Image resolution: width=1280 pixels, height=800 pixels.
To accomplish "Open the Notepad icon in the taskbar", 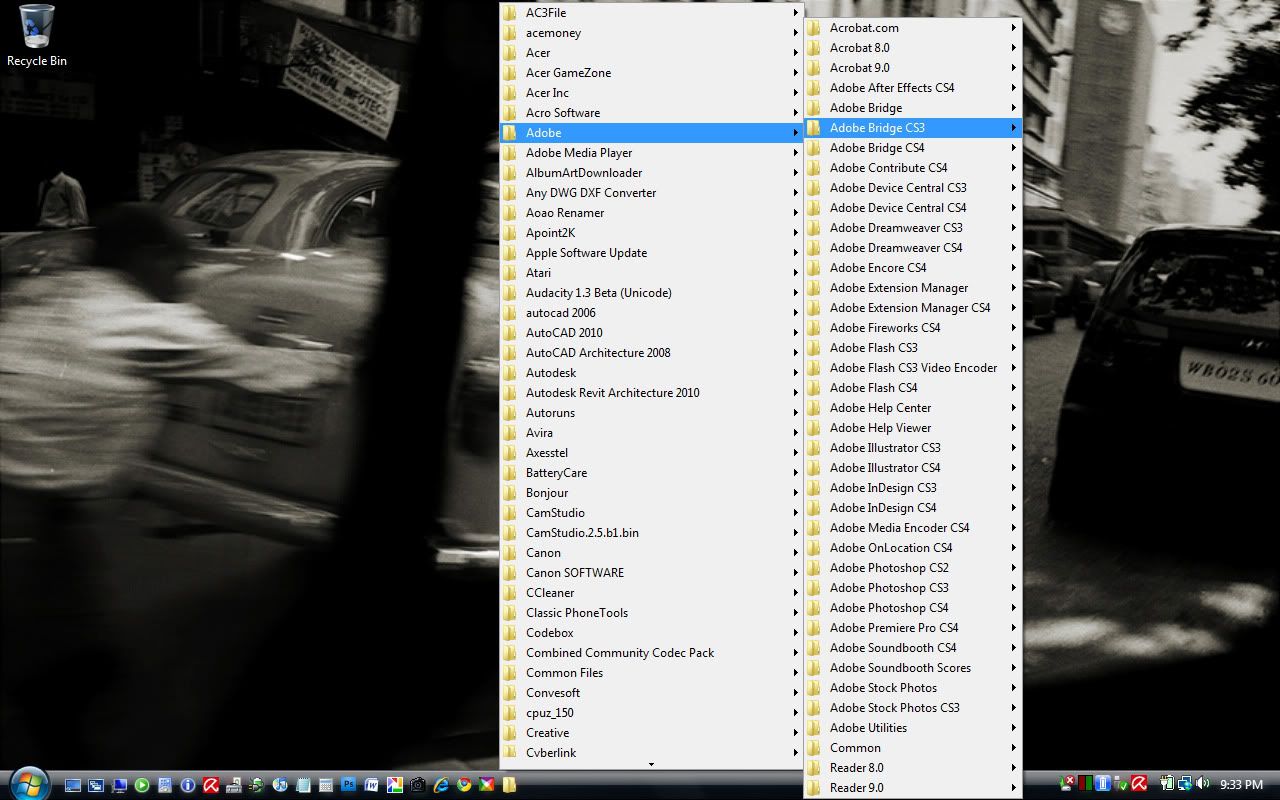I will pyautogui.click(x=303, y=785).
